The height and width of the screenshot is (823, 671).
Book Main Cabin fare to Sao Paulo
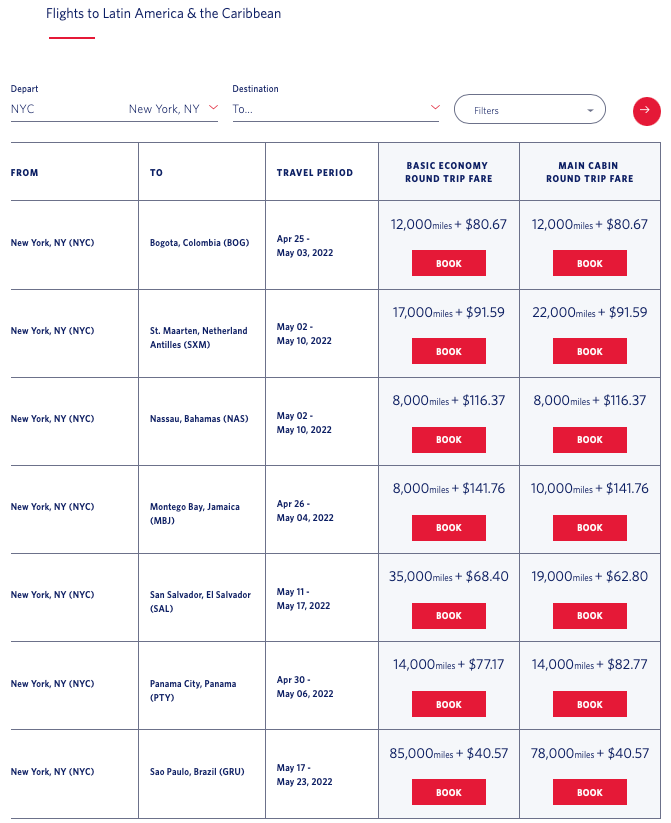tap(590, 792)
